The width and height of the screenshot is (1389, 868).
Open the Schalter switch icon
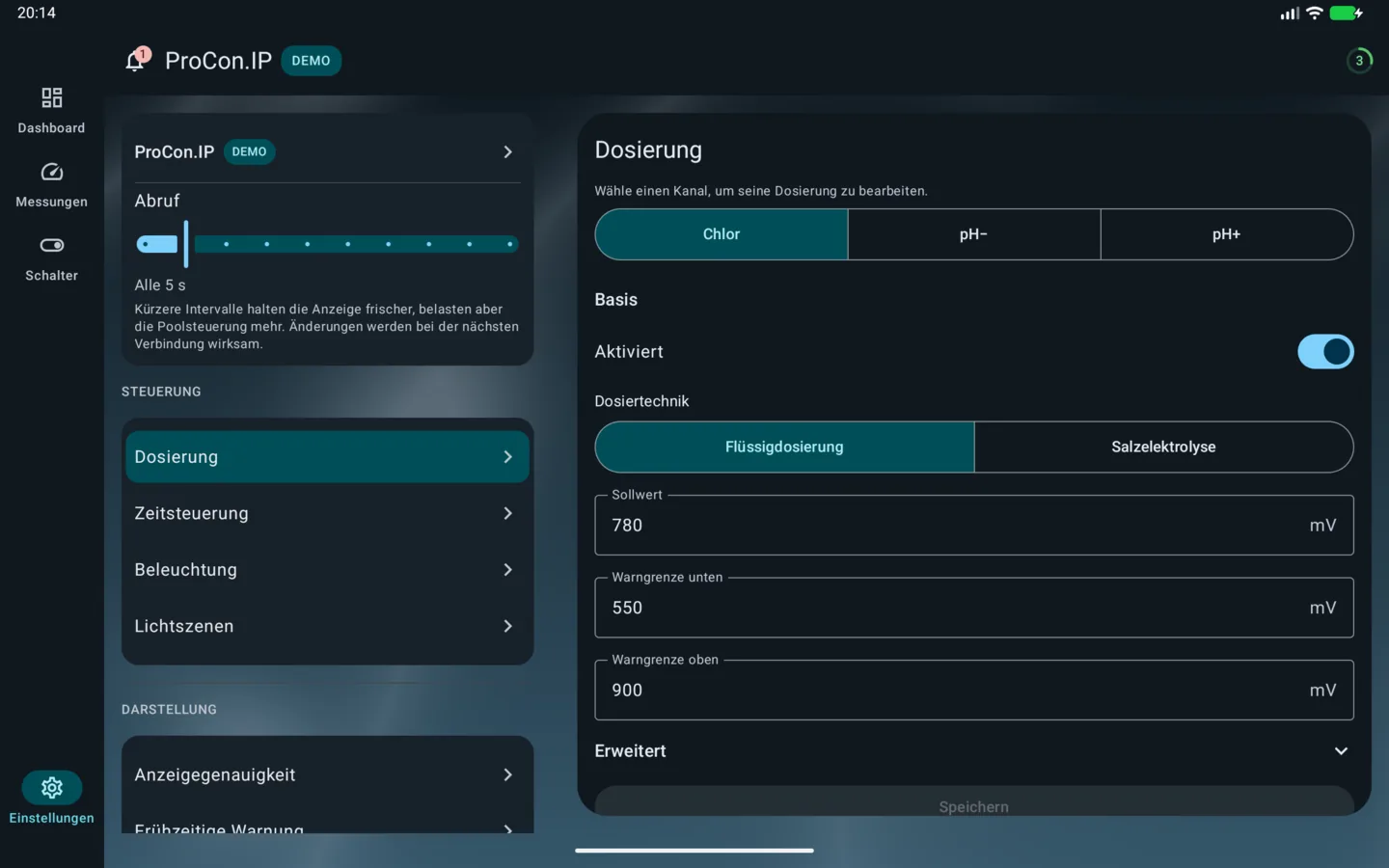click(x=51, y=245)
